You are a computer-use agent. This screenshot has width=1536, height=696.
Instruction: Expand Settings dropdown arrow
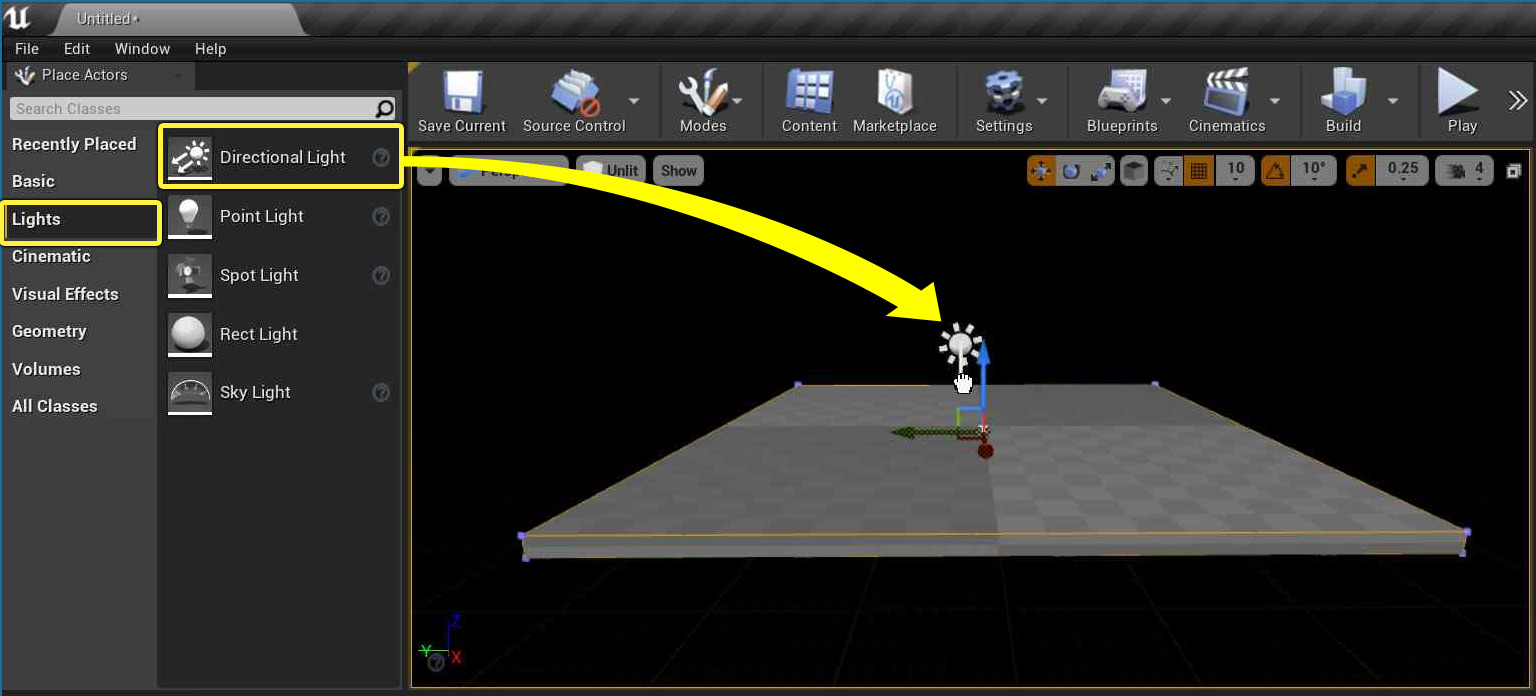(1042, 100)
